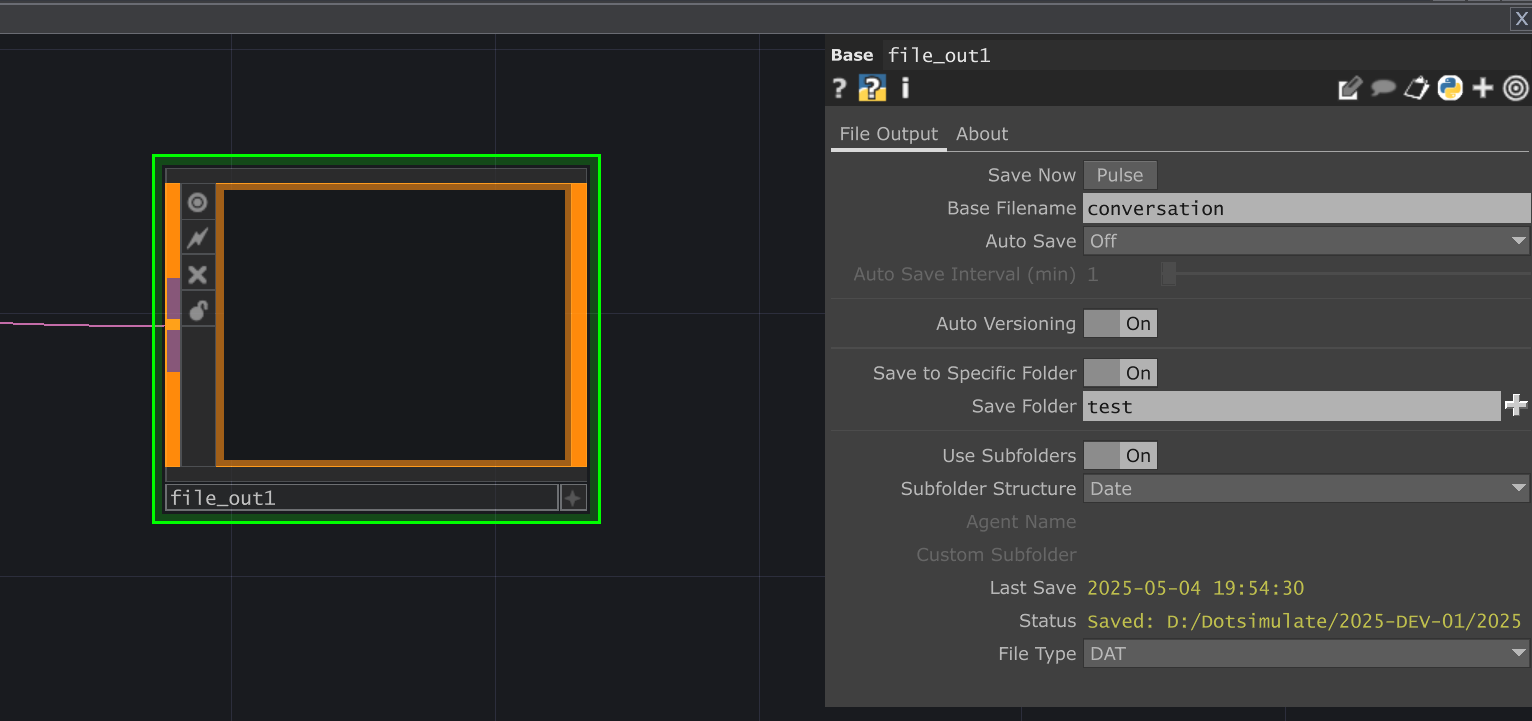Image resolution: width=1532 pixels, height=721 pixels.
Task: Select the File Output tab
Action: [x=888, y=133]
